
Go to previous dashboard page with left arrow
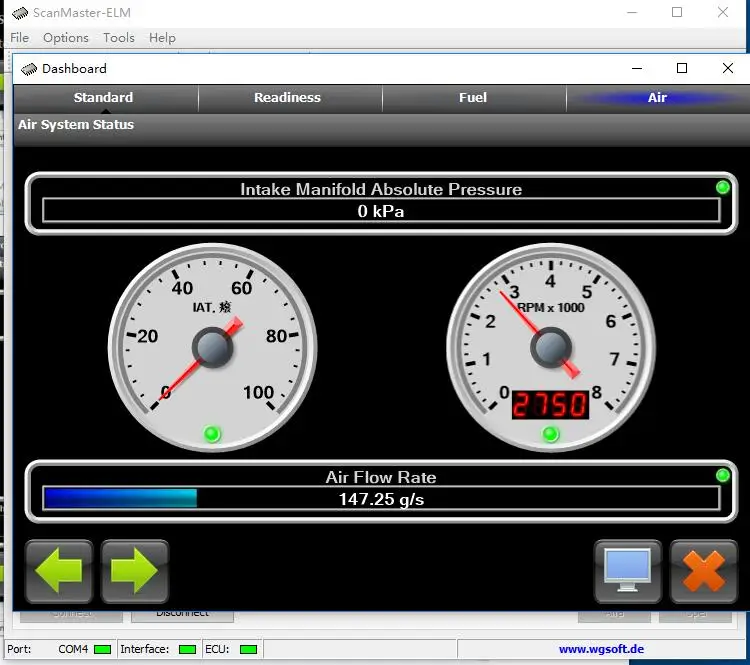(x=59, y=571)
